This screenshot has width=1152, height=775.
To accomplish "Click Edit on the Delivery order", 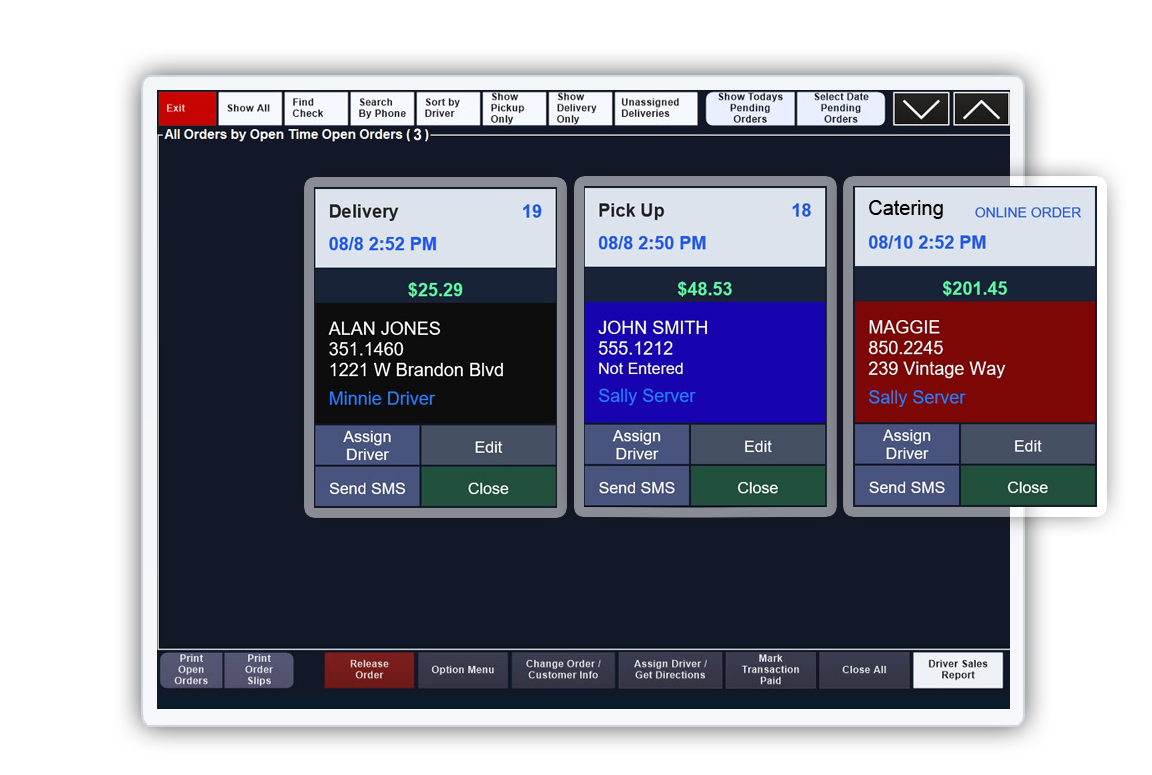I will click(488, 447).
